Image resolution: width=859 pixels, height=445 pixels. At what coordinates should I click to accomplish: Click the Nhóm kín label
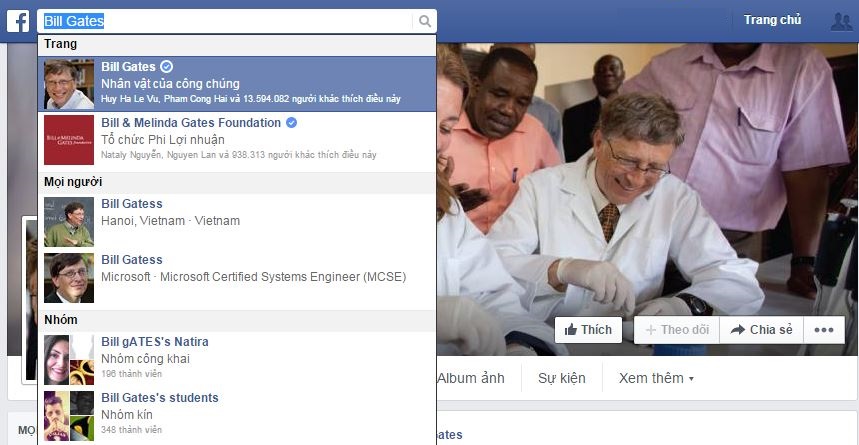coord(127,415)
